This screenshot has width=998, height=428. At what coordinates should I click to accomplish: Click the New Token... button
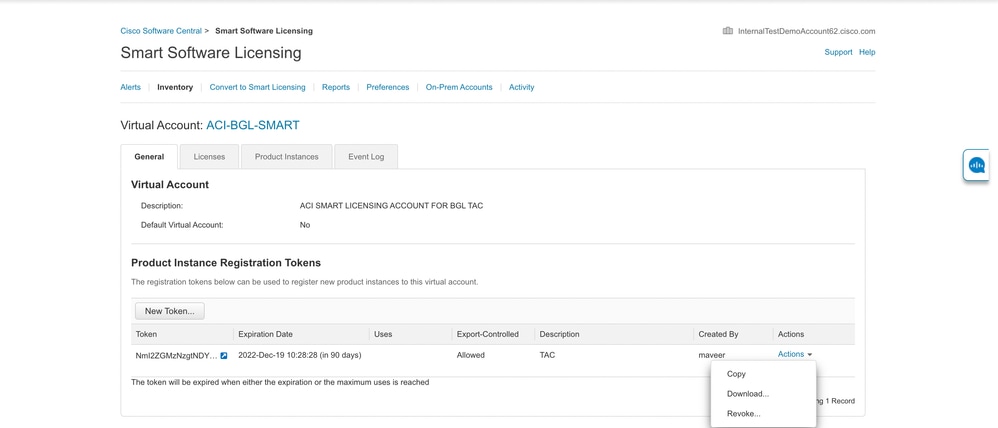pos(170,311)
